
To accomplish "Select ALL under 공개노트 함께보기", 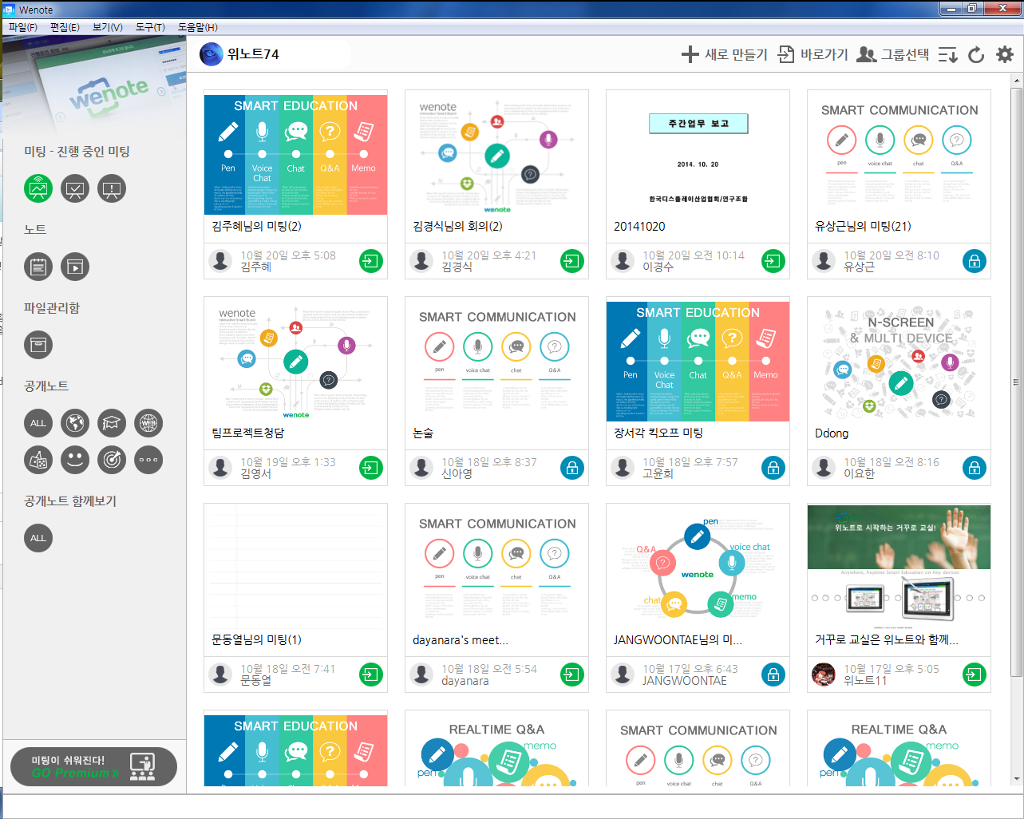I will click(39, 538).
